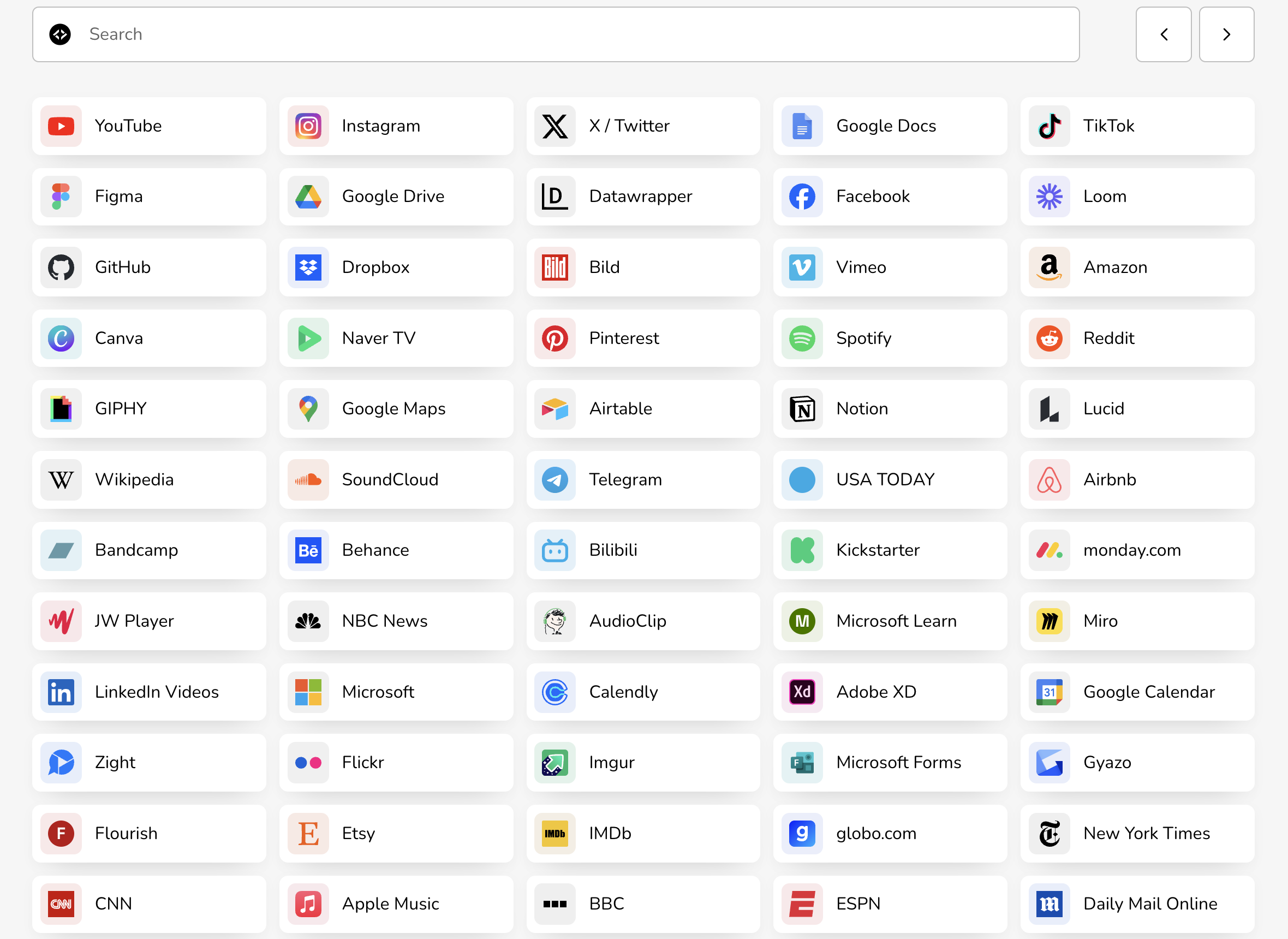This screenshot has height=939, width=1288.
Task: Open the IMDb icon
Action: pos(554,834)
